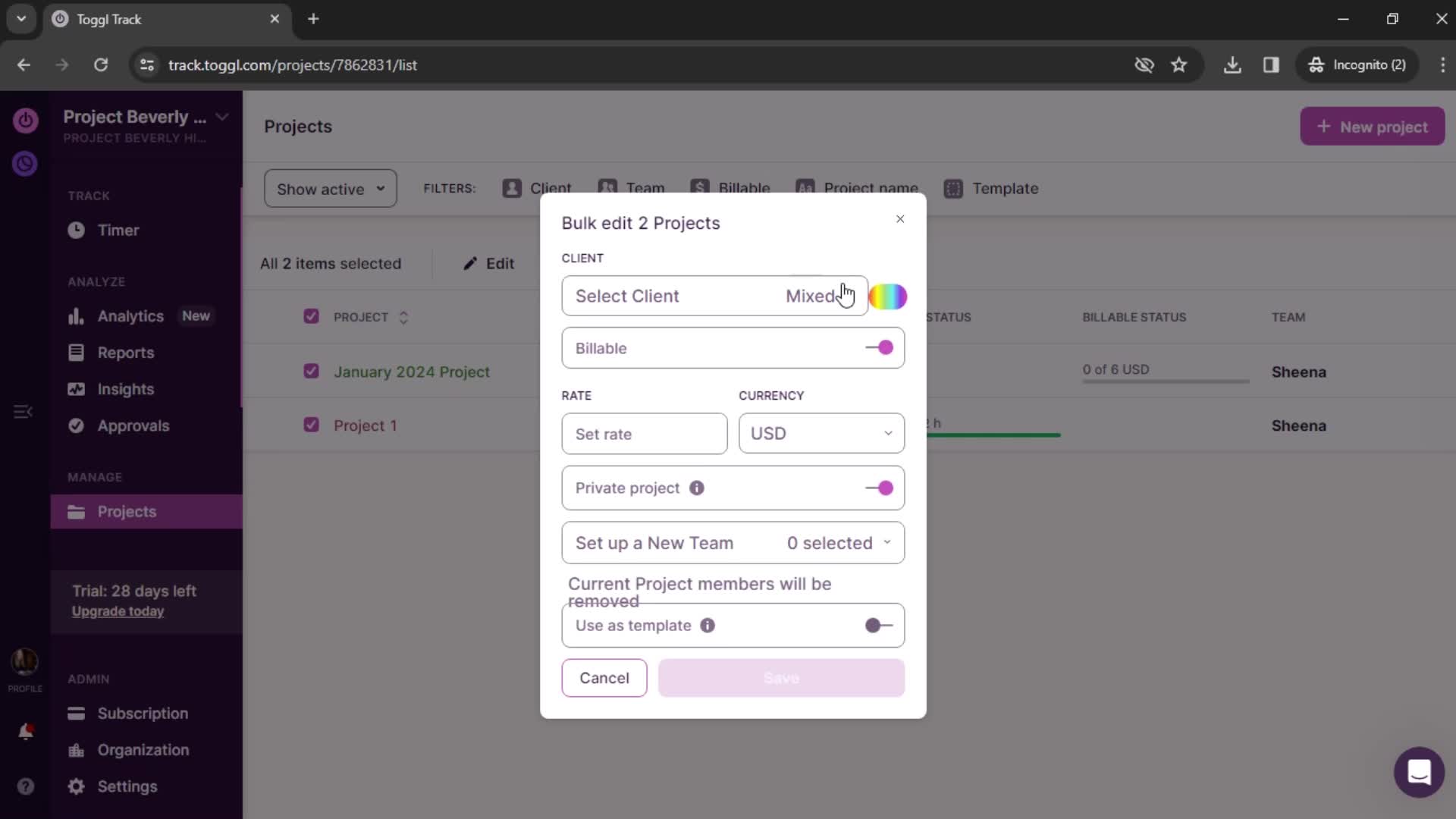Open Projects management section
This screenshot has height=819, width=1456.
coord(127,511)
